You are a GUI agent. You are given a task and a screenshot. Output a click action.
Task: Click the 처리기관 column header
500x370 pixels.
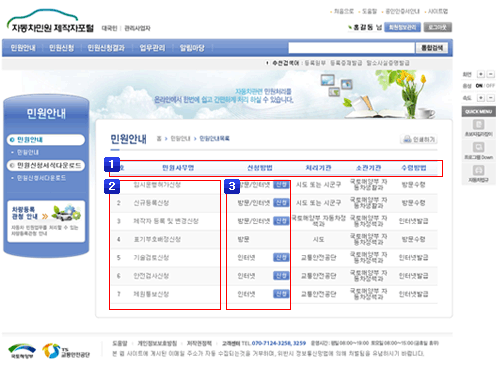coord(318,168)
